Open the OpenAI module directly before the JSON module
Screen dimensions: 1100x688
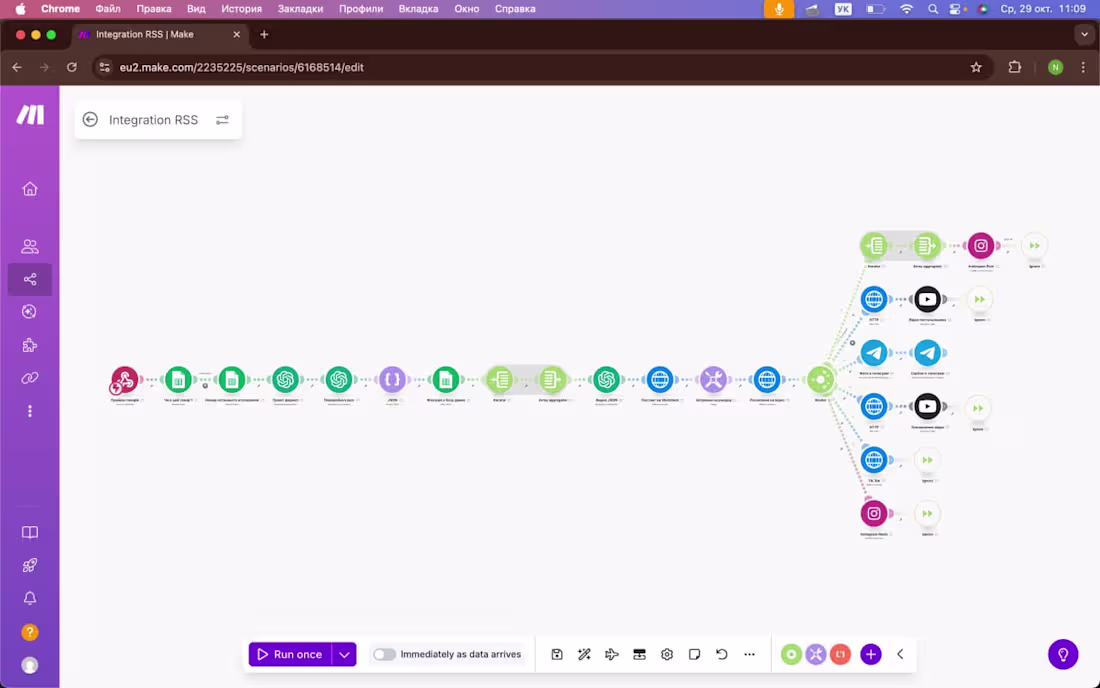[339, 379]
